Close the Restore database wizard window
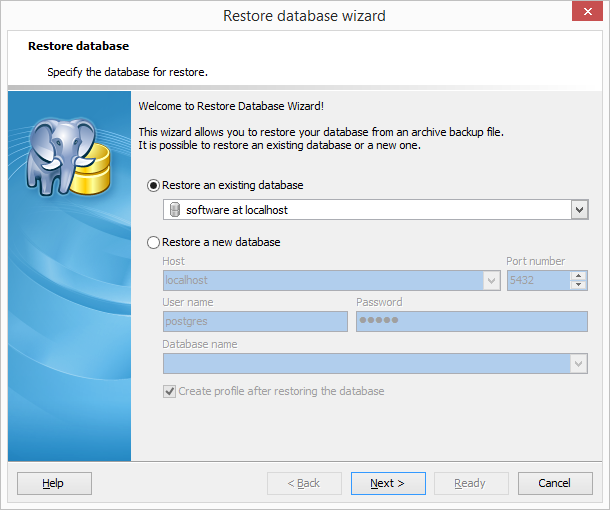Image resolution: width=610 pixels, height=510 pixels. tap(587, 12)
